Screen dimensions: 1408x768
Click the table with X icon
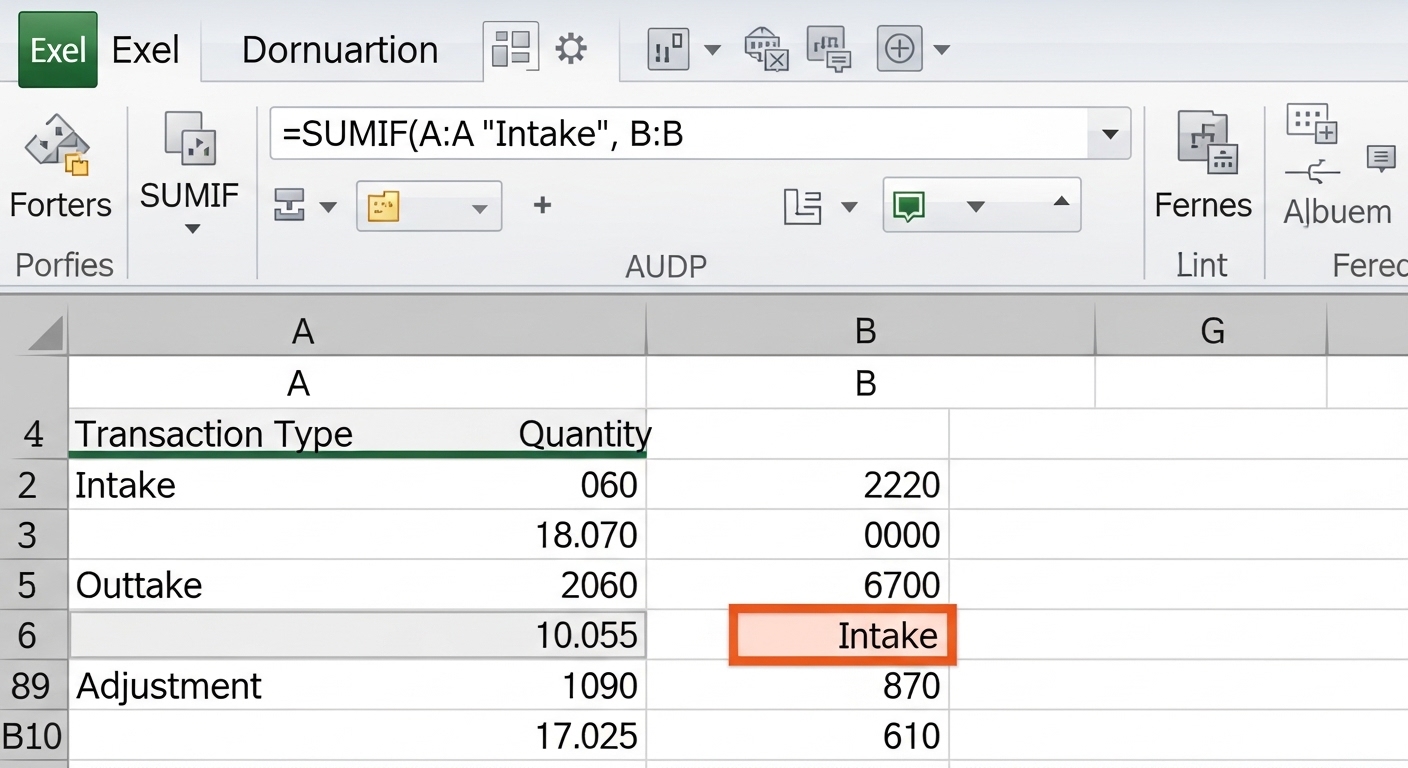tap(767, 49)
